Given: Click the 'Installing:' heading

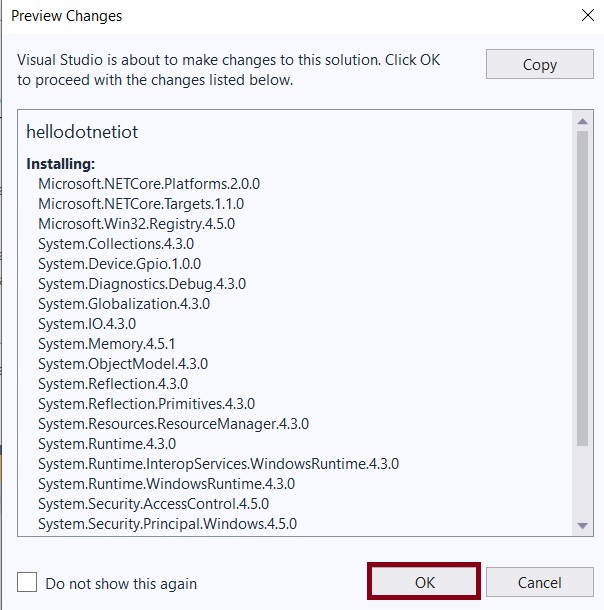Looking at the screenshot, I should pos(61,163).
